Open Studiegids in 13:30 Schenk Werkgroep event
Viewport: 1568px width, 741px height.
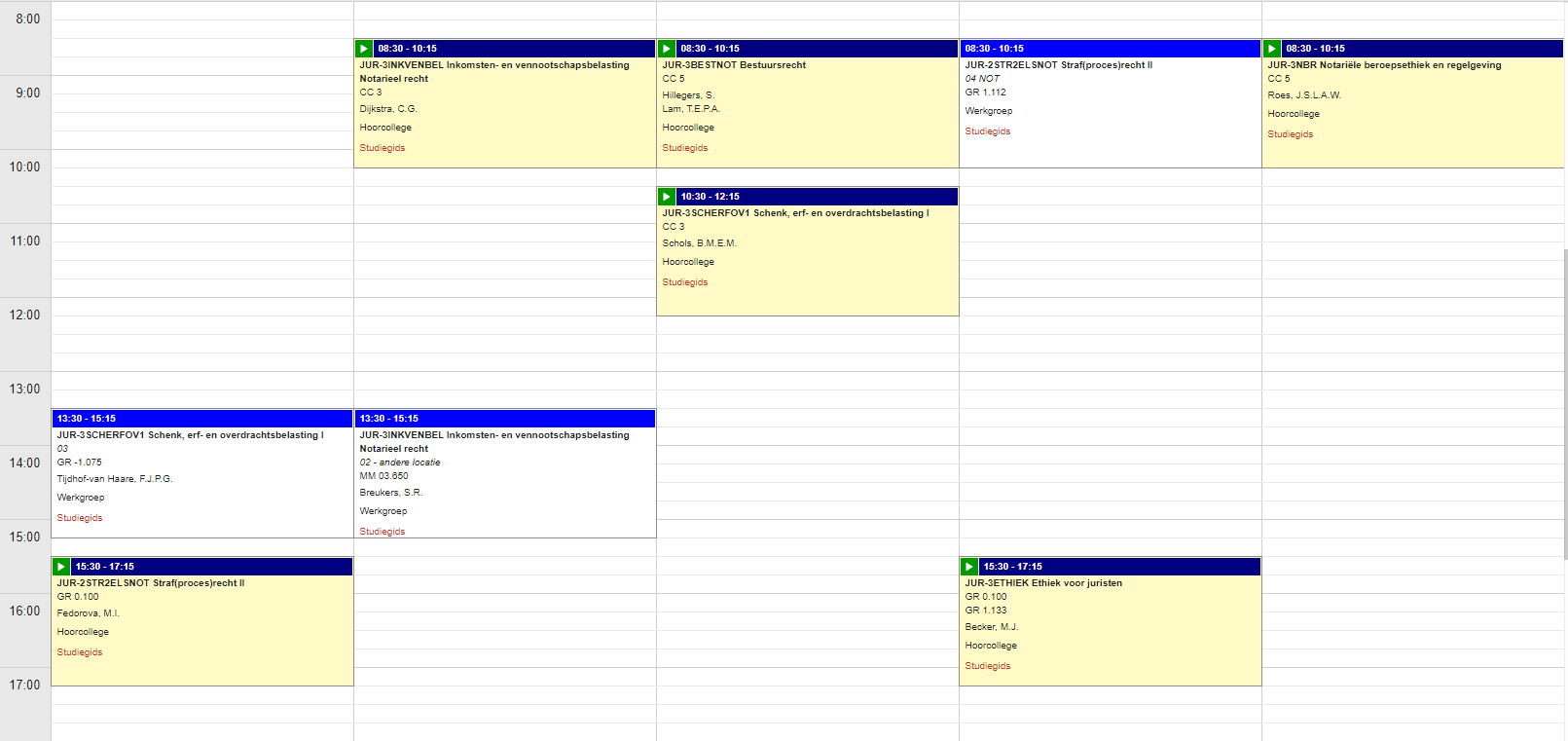click(80, 518)
